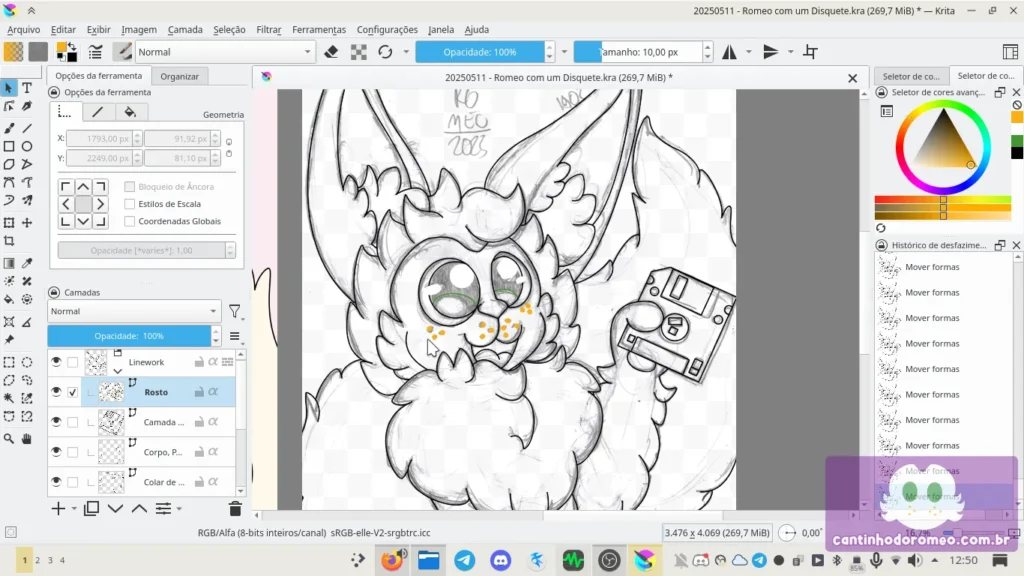Open the layer filter funnel icon
The image size is (1024, 576).
(234, 312)
